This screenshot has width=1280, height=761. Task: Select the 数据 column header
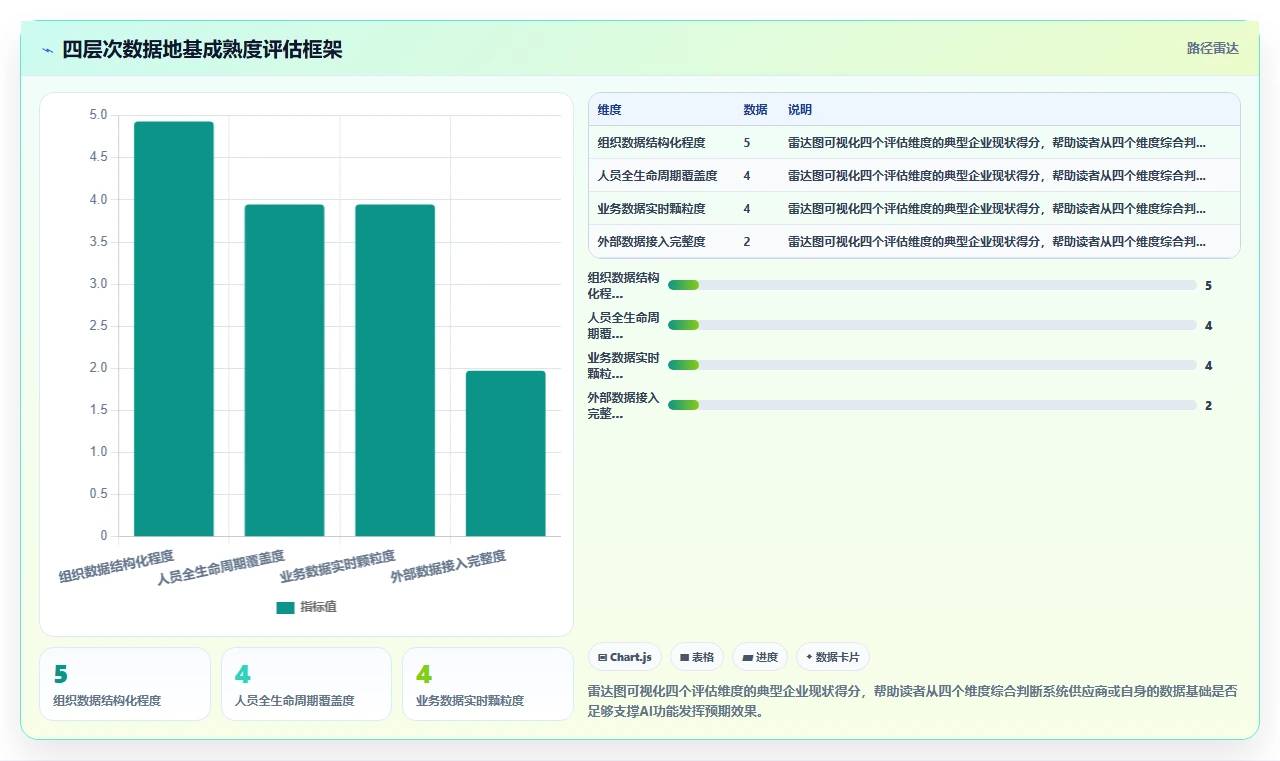pos(755,109)
